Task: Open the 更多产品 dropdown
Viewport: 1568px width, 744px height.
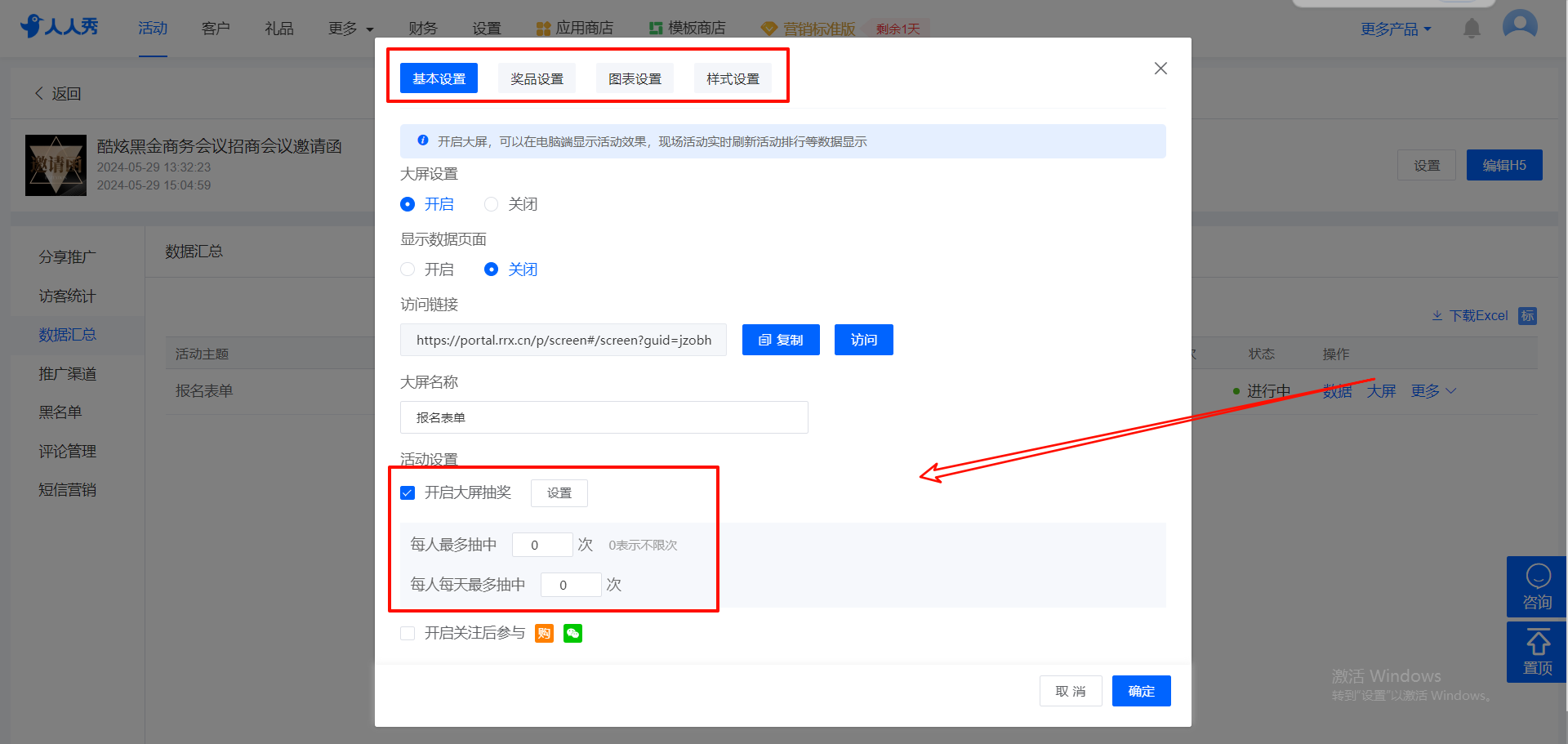Action: pyautogui.click(x=1396, y=29)
